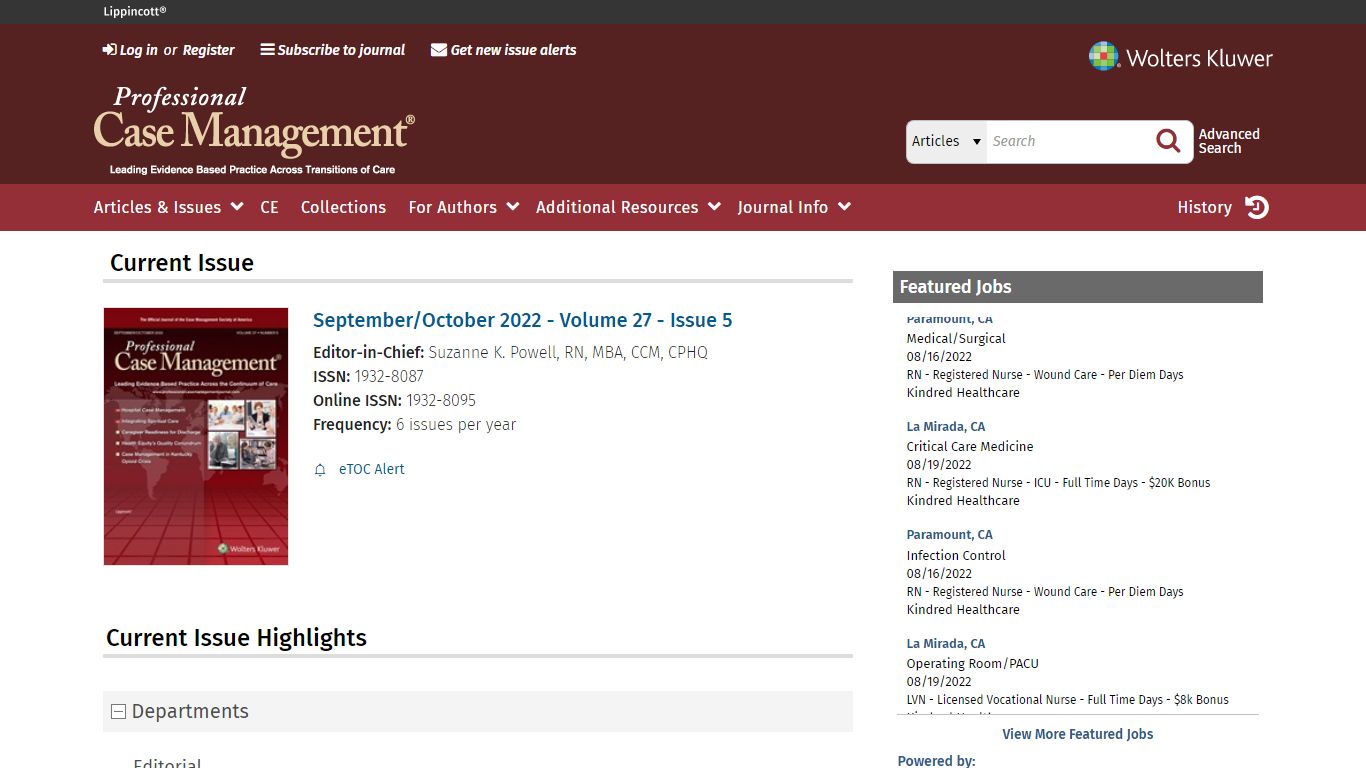Click into the Search input field
Screen dimensions: 1366x768
[x=1068, y=141]
